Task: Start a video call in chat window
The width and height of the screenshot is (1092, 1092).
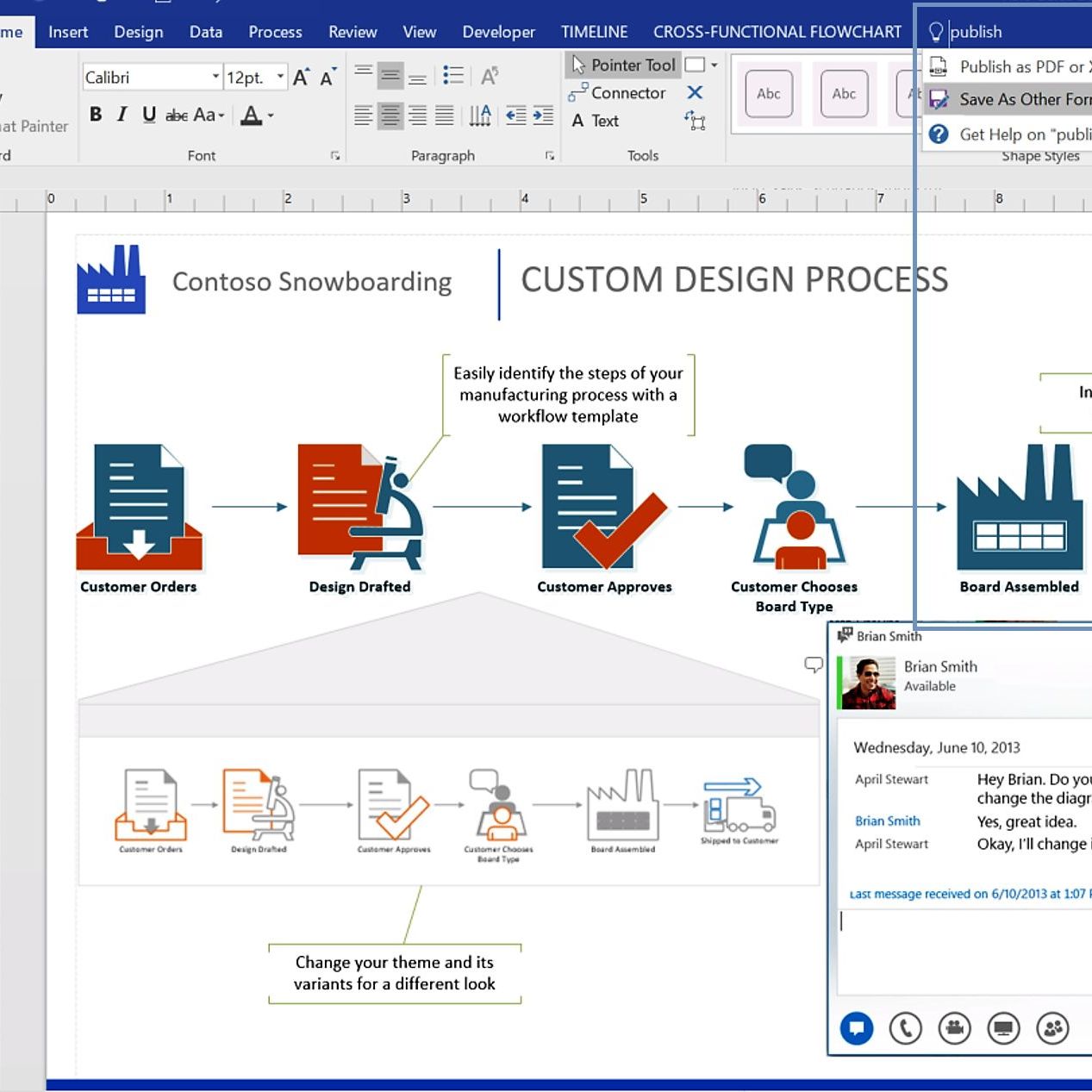Action: click(954, 1027)
